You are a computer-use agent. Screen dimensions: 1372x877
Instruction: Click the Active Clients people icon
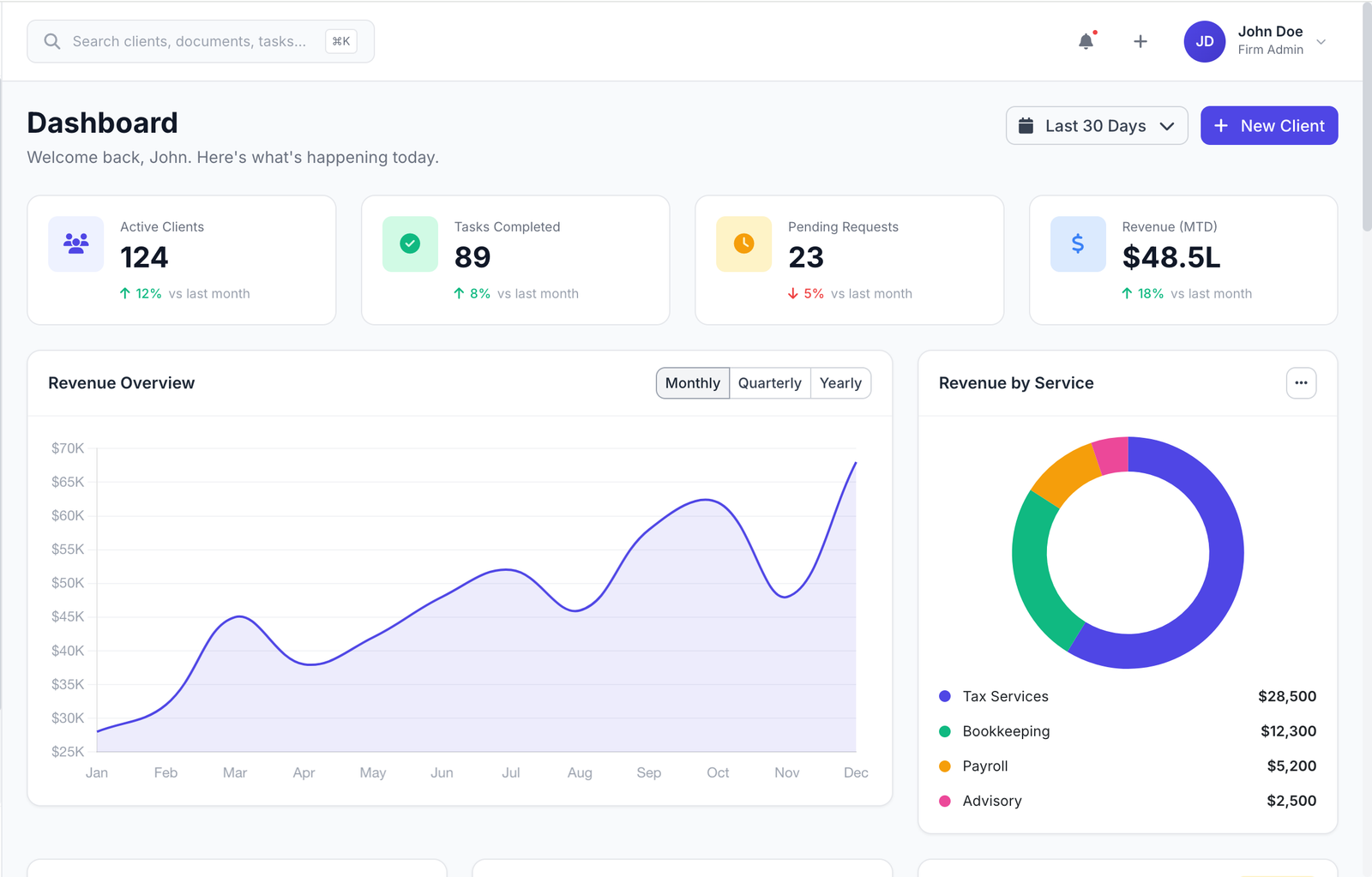pos(75,243)
